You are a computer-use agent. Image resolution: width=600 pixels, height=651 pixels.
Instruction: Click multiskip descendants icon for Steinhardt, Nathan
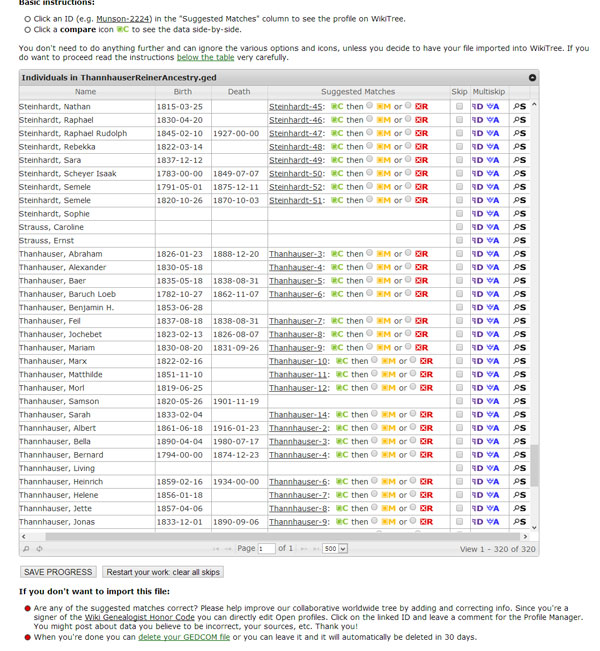click(477, 107)
